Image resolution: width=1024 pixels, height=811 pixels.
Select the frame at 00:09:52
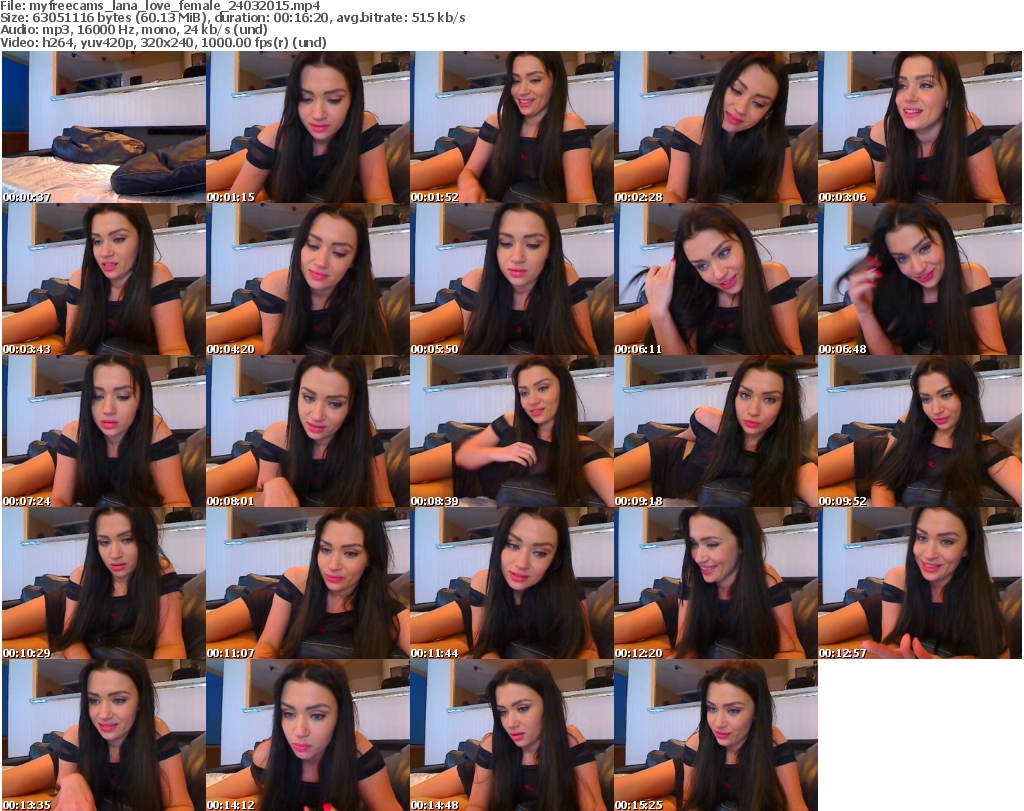coord(920,431)
